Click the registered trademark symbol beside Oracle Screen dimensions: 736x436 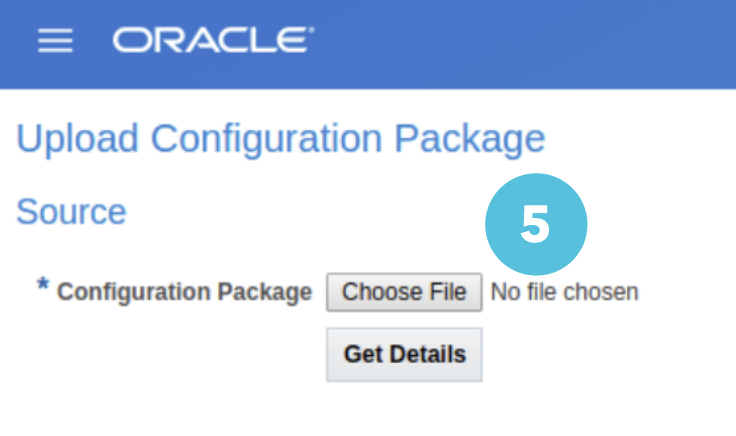311,30
